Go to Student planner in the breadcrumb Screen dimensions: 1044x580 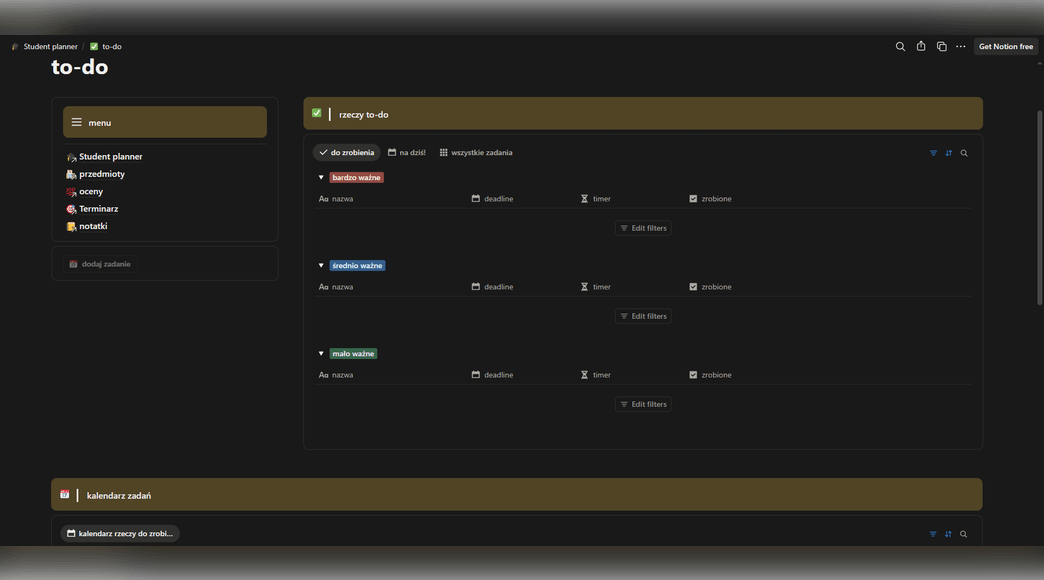45,47
